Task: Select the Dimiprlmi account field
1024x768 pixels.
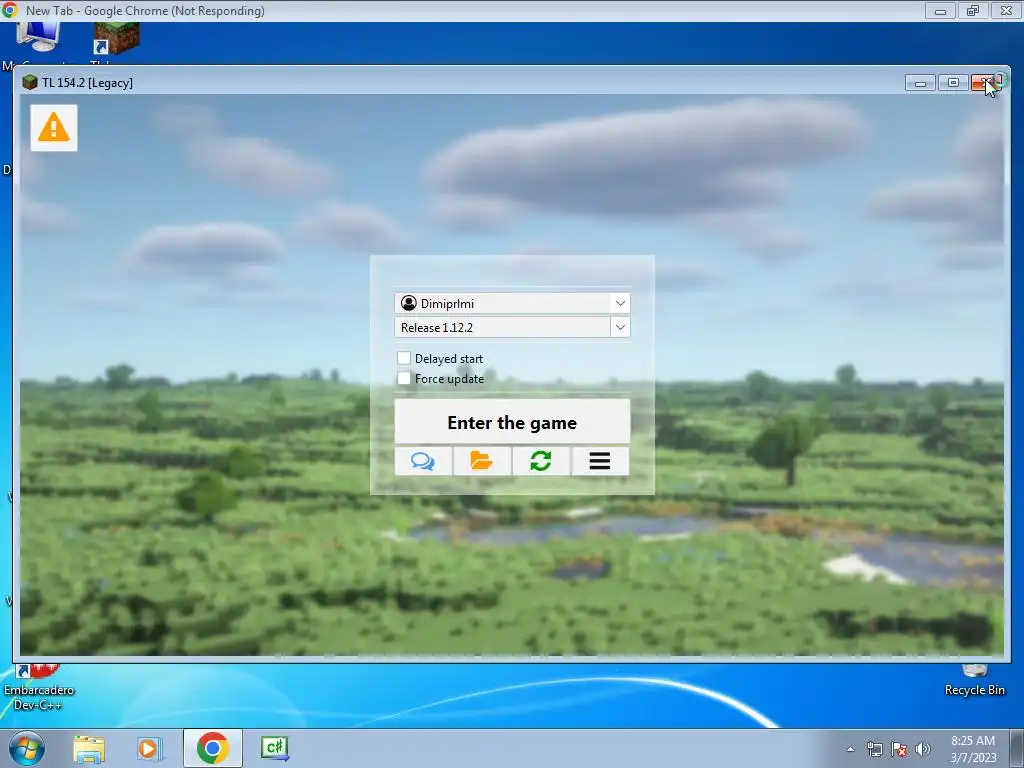Action: (x=512, y=303)
